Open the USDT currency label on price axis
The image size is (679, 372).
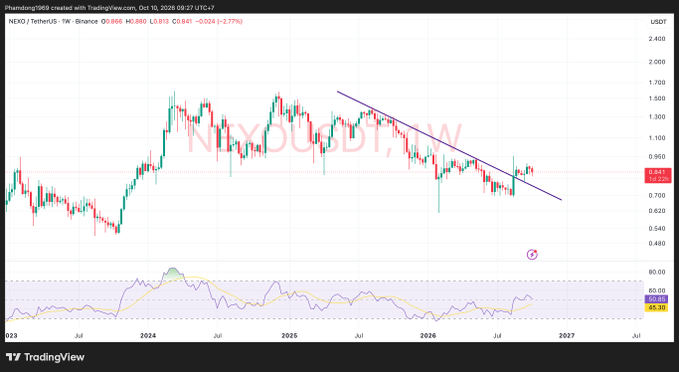[x=659, y=22]
